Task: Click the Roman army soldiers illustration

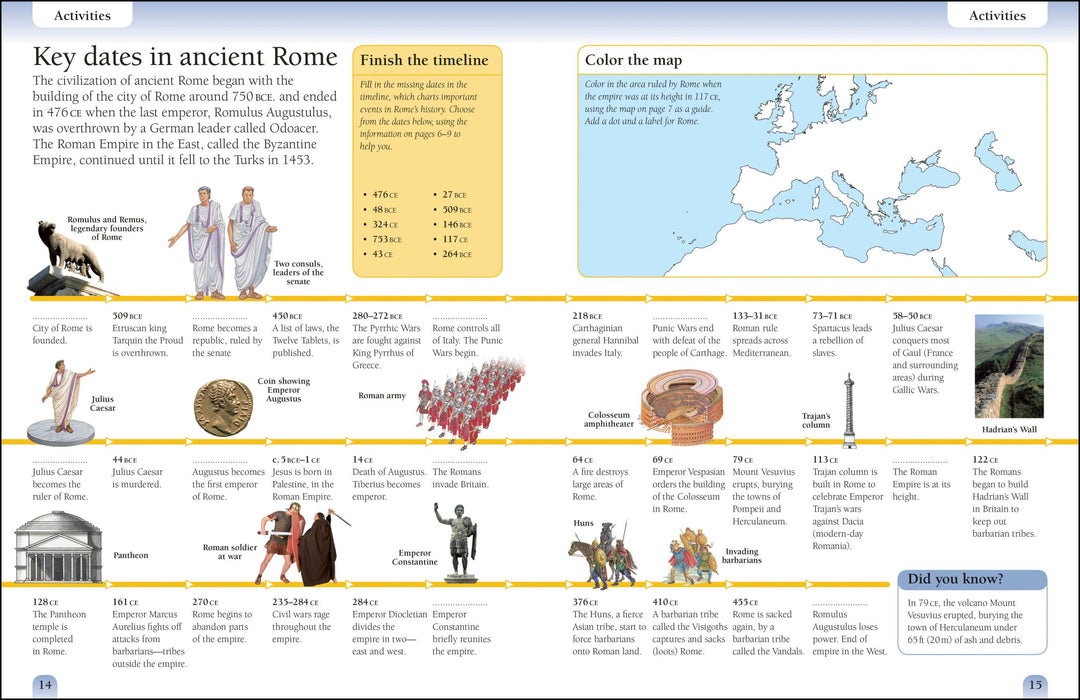Action: pyautogui.click(x=470, y=403)
